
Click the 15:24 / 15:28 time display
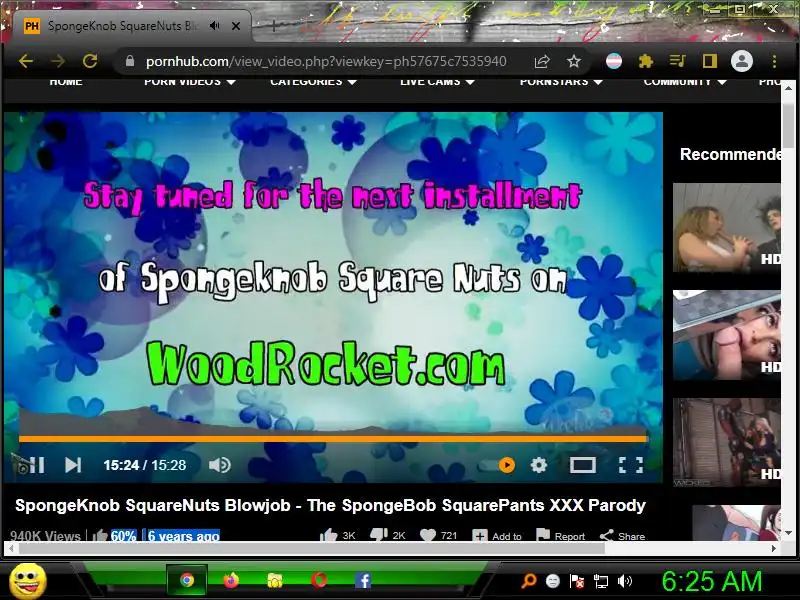click(x=144, y=465)
